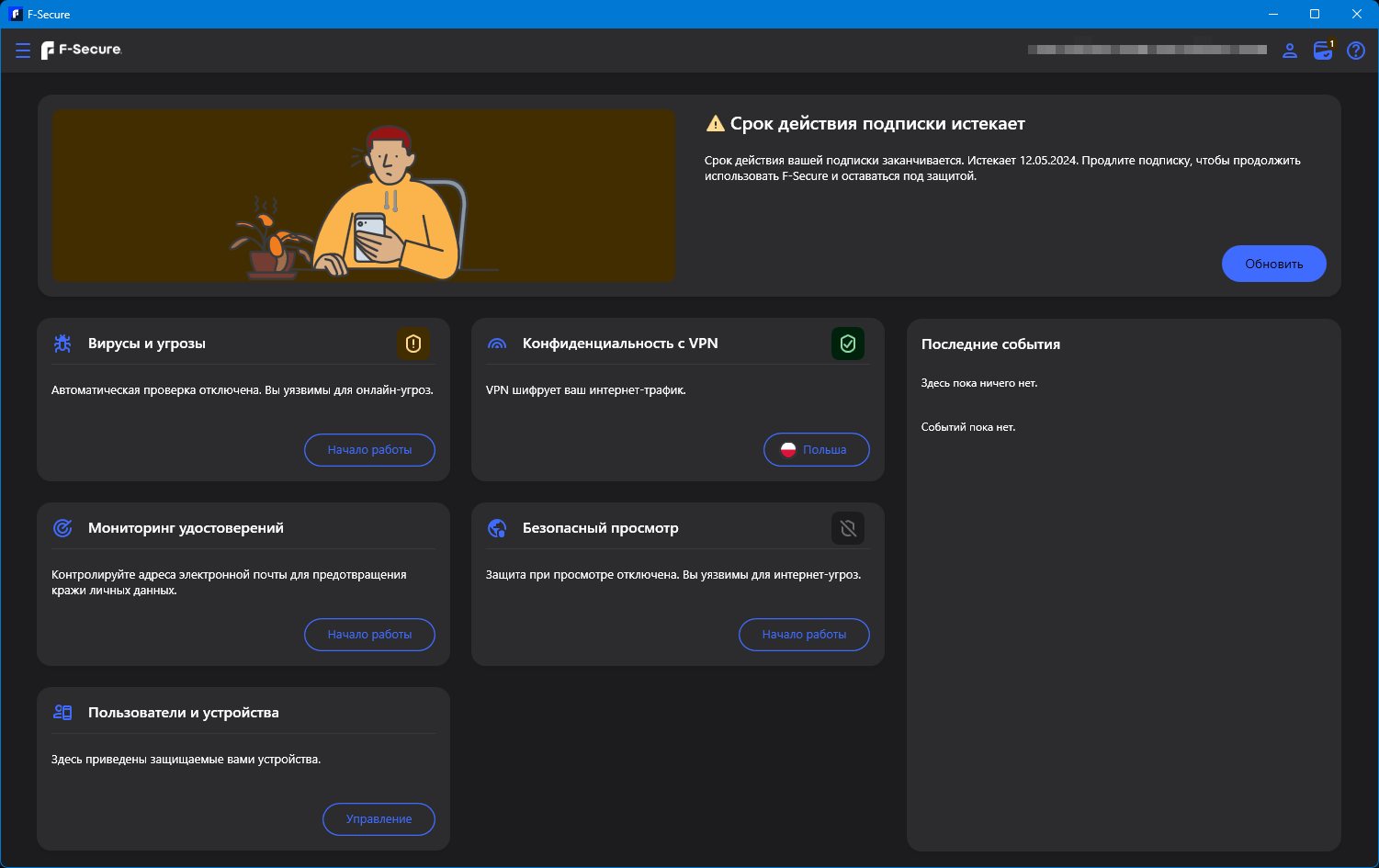This screenshot has width=1379, height=868.
Task: Click the bug icon for Вирусы и угрозы
Action: click(x=62, y=344)
